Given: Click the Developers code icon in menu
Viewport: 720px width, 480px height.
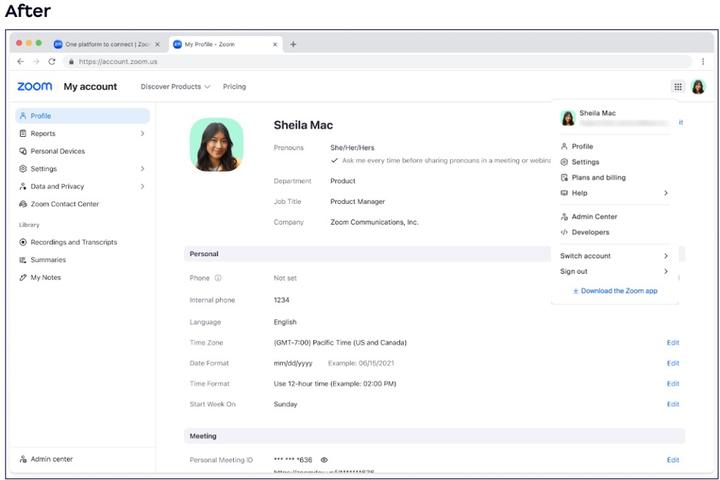Looking at the screenshot, I should click(x=564, y=232).
